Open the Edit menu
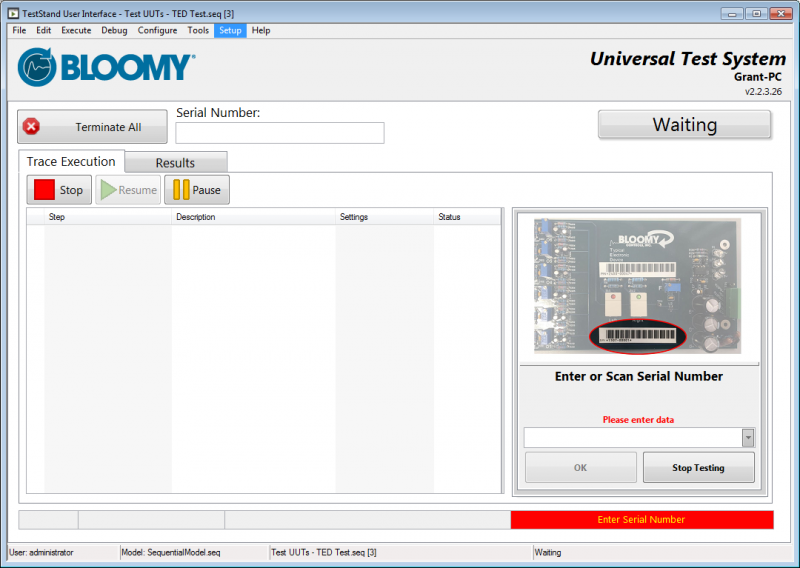Screen dimensions: 800x568 [x=43, y=31]
